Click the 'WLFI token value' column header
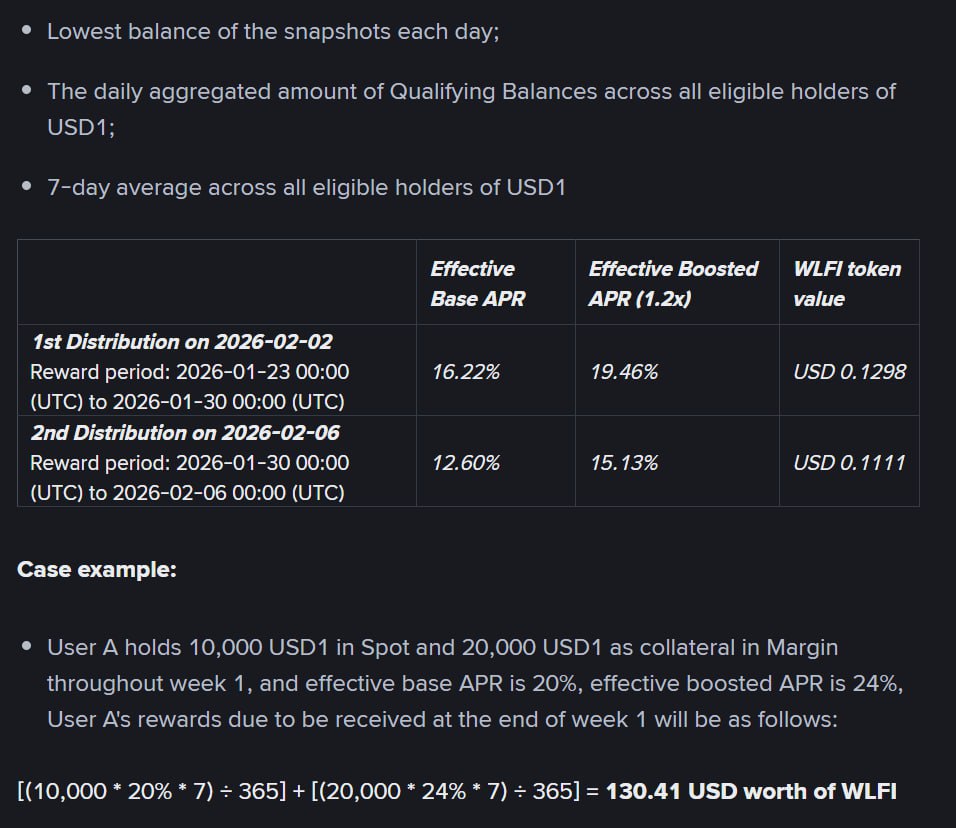Viewport: 956px width, 828px height. [x=846, y=283]
